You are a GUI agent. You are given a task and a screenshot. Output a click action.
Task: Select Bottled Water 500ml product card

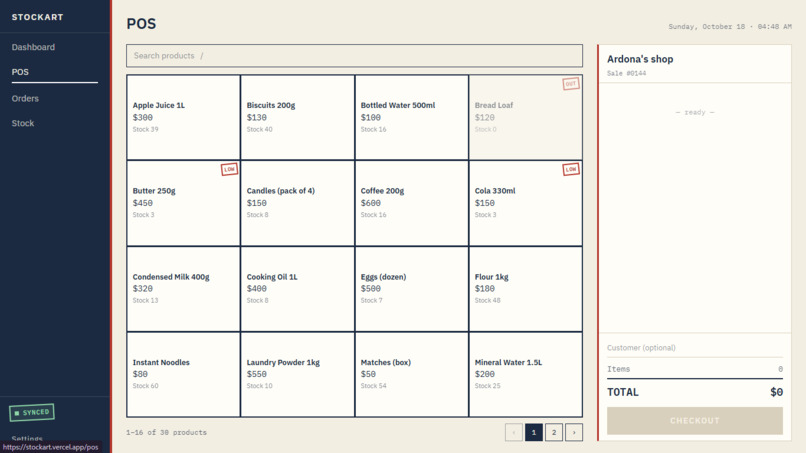point(411,117)
